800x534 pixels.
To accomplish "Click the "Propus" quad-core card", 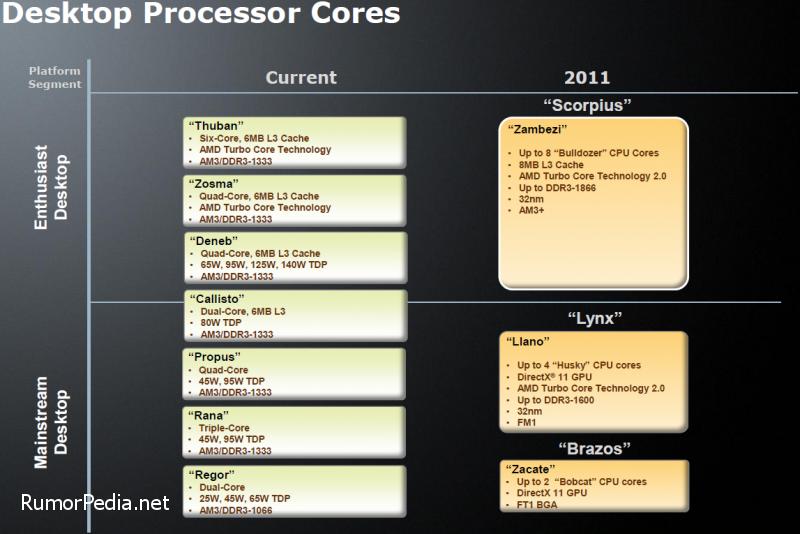I will point(294,374).
